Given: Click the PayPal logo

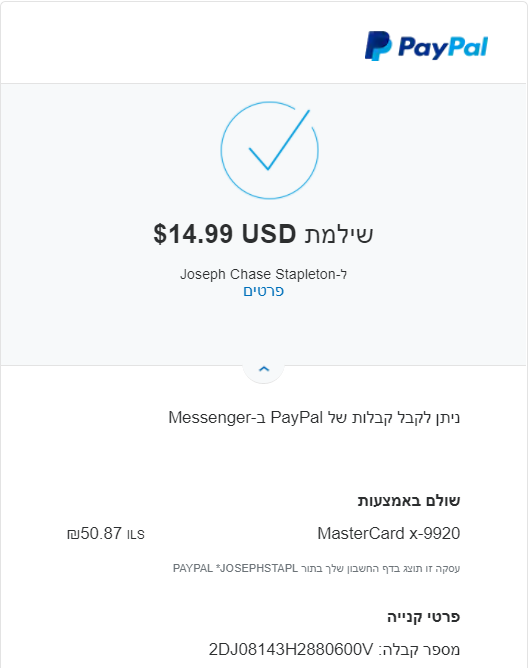Looking at the screenshot, I should 426,46.
